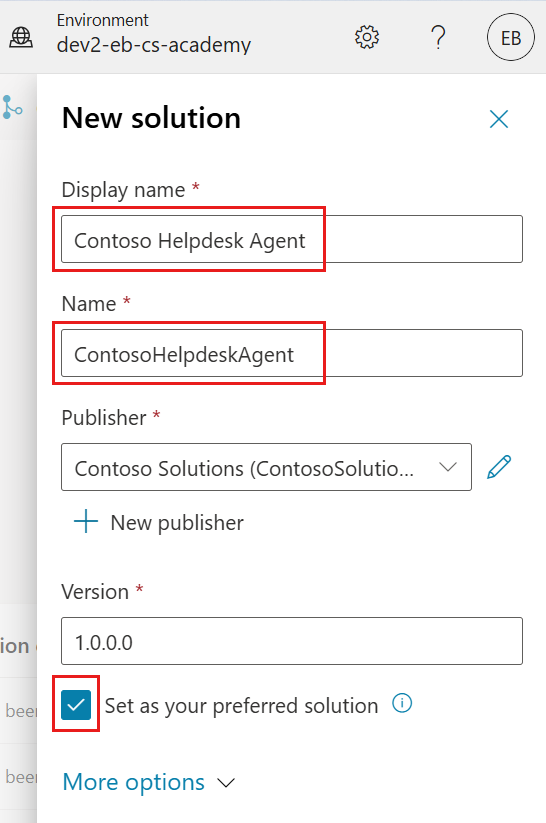Click the Version field showing 1.0.0.0
The height and width of the screenshot is (823, 546).
(292, 641)
